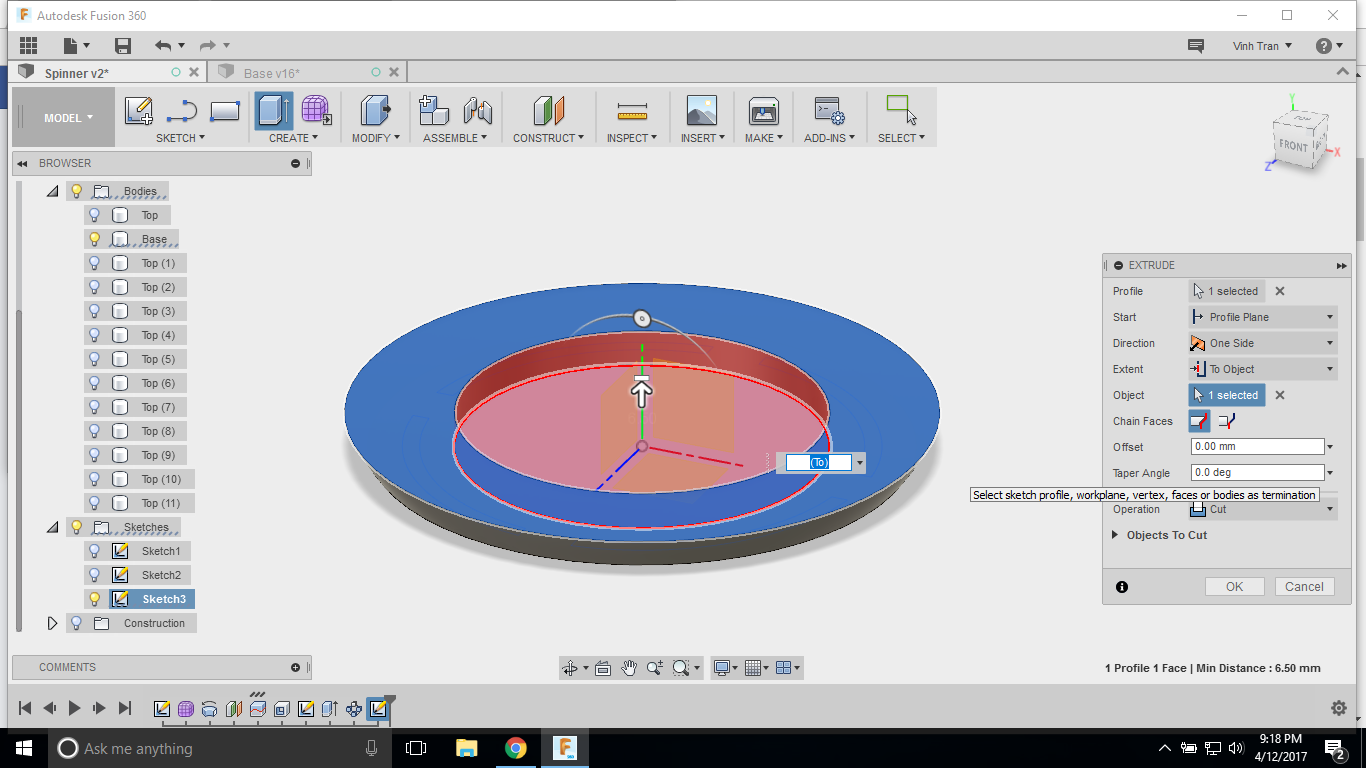Open Chrome from the taskbar
Viewport: 1366px width, 768px height.
(x=516, y=748)
